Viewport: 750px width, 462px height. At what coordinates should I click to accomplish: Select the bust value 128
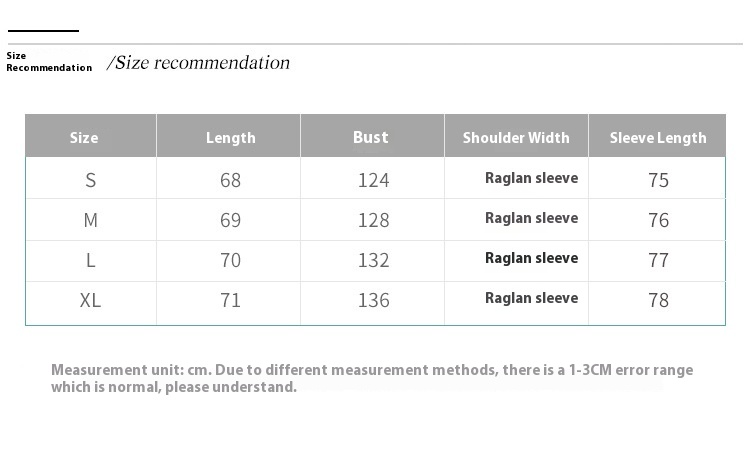373,220
